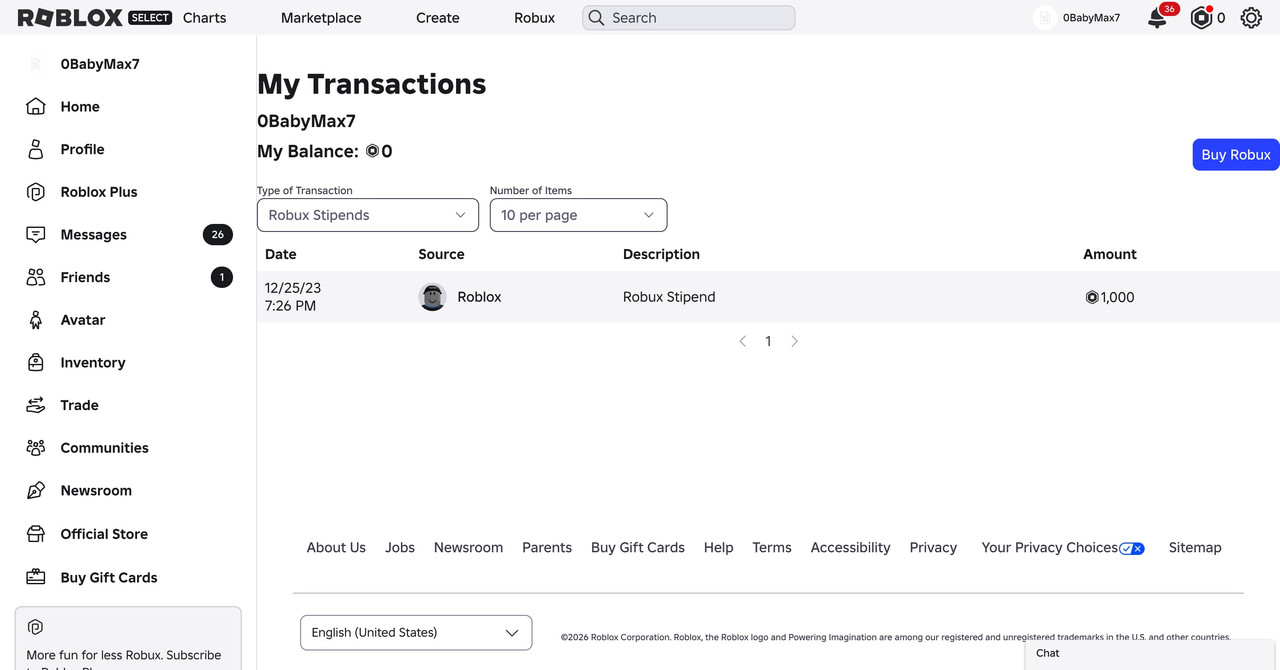Go to the next transactions page arrow
This screenshot has width=1280, height=670.
(795, 341)
